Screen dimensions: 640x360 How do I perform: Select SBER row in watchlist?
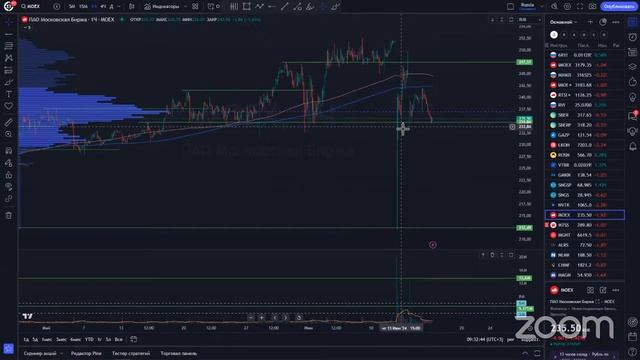tap(584, 115)
